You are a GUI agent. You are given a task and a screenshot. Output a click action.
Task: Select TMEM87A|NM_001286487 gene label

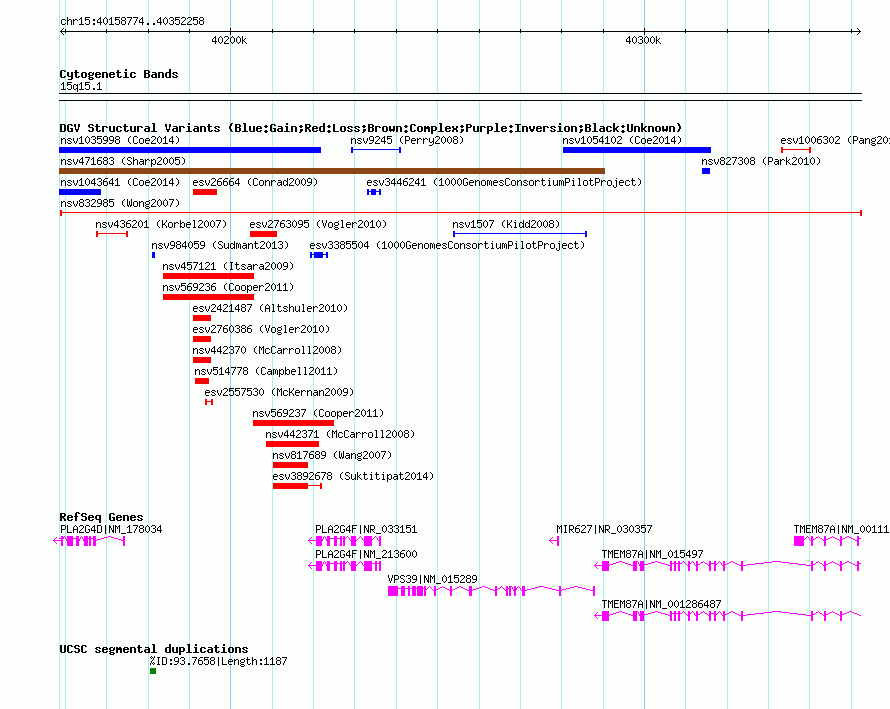pos(662,605)
